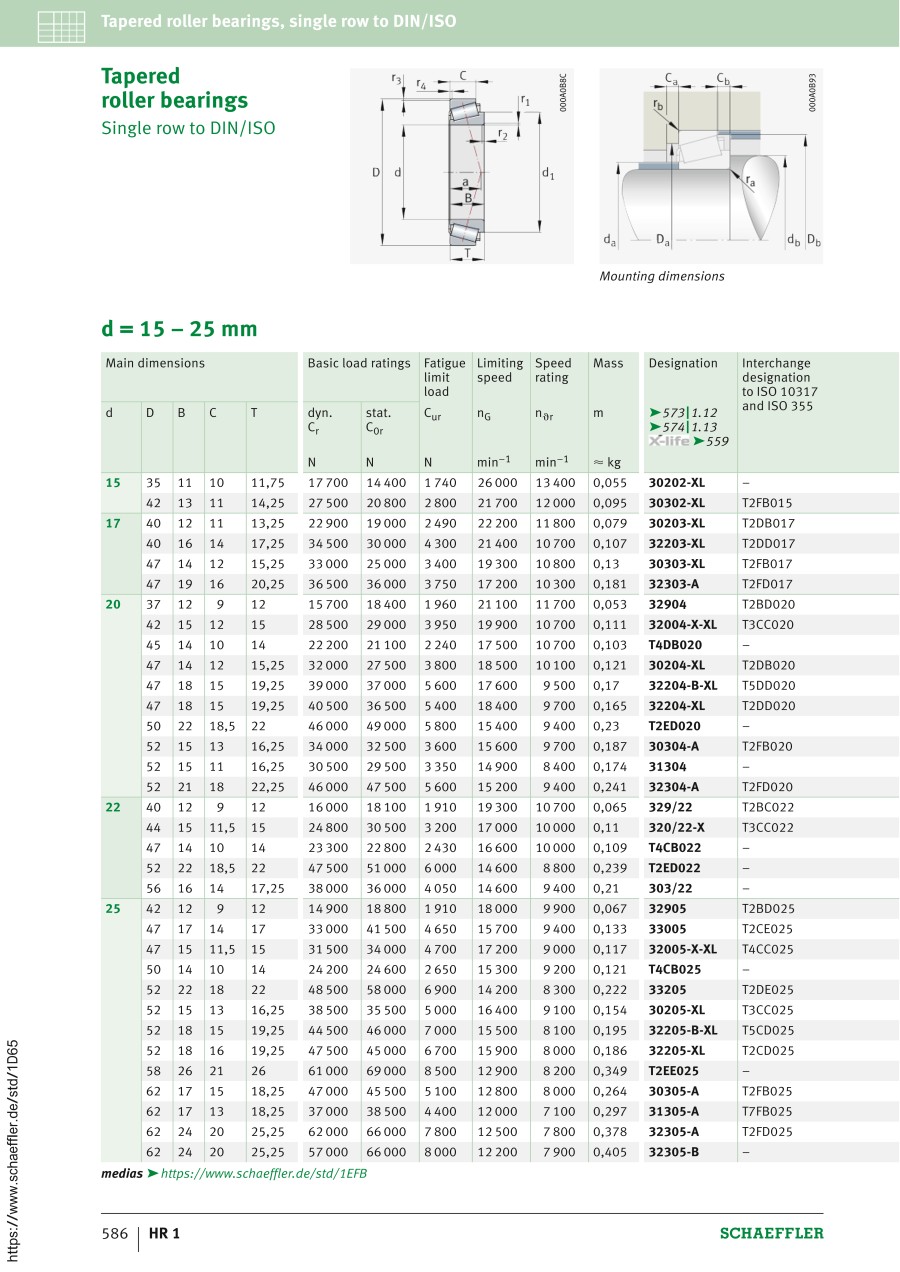Click interchange designation T5DD020

tap(768, 686)
